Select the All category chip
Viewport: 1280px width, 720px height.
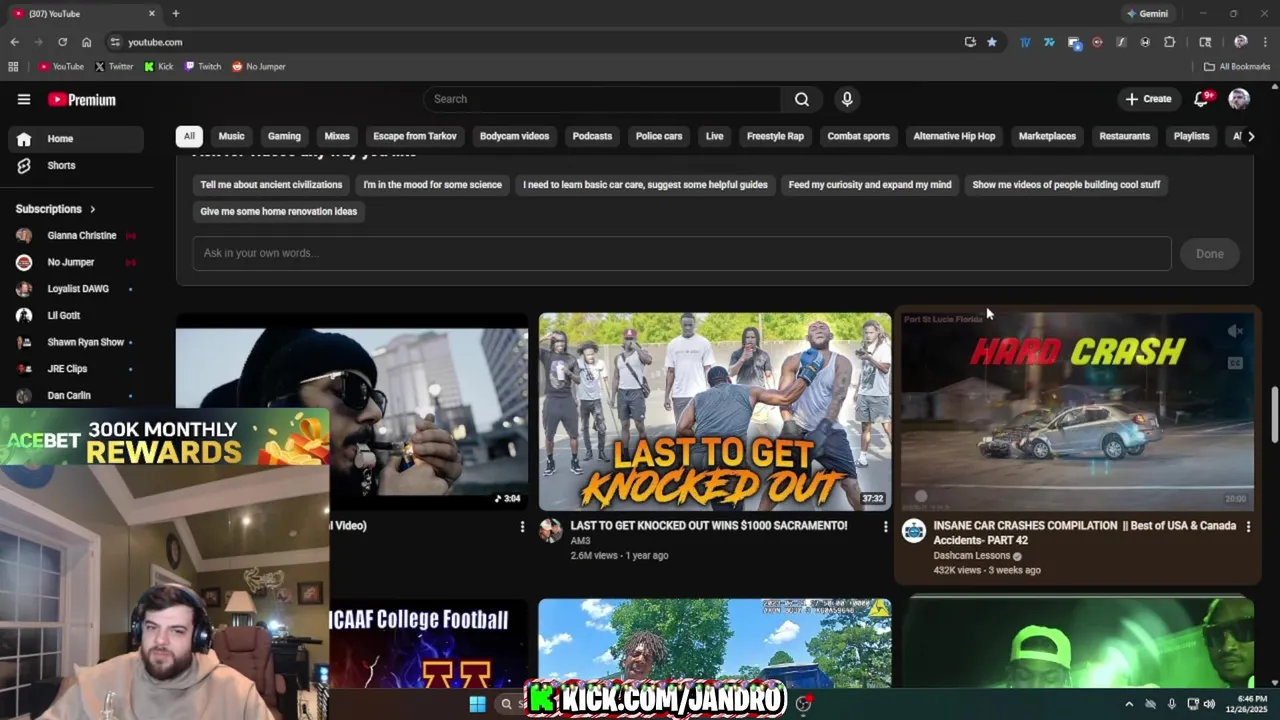pos(189,136)
